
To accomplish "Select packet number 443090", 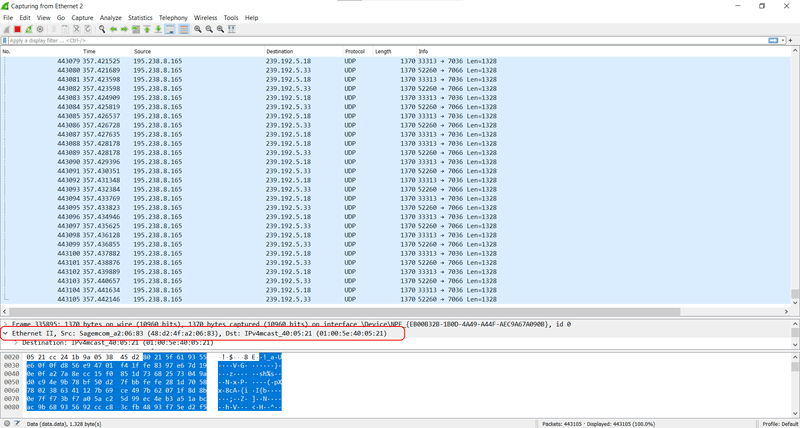I will pyautogui.click(x=395, y=162).
